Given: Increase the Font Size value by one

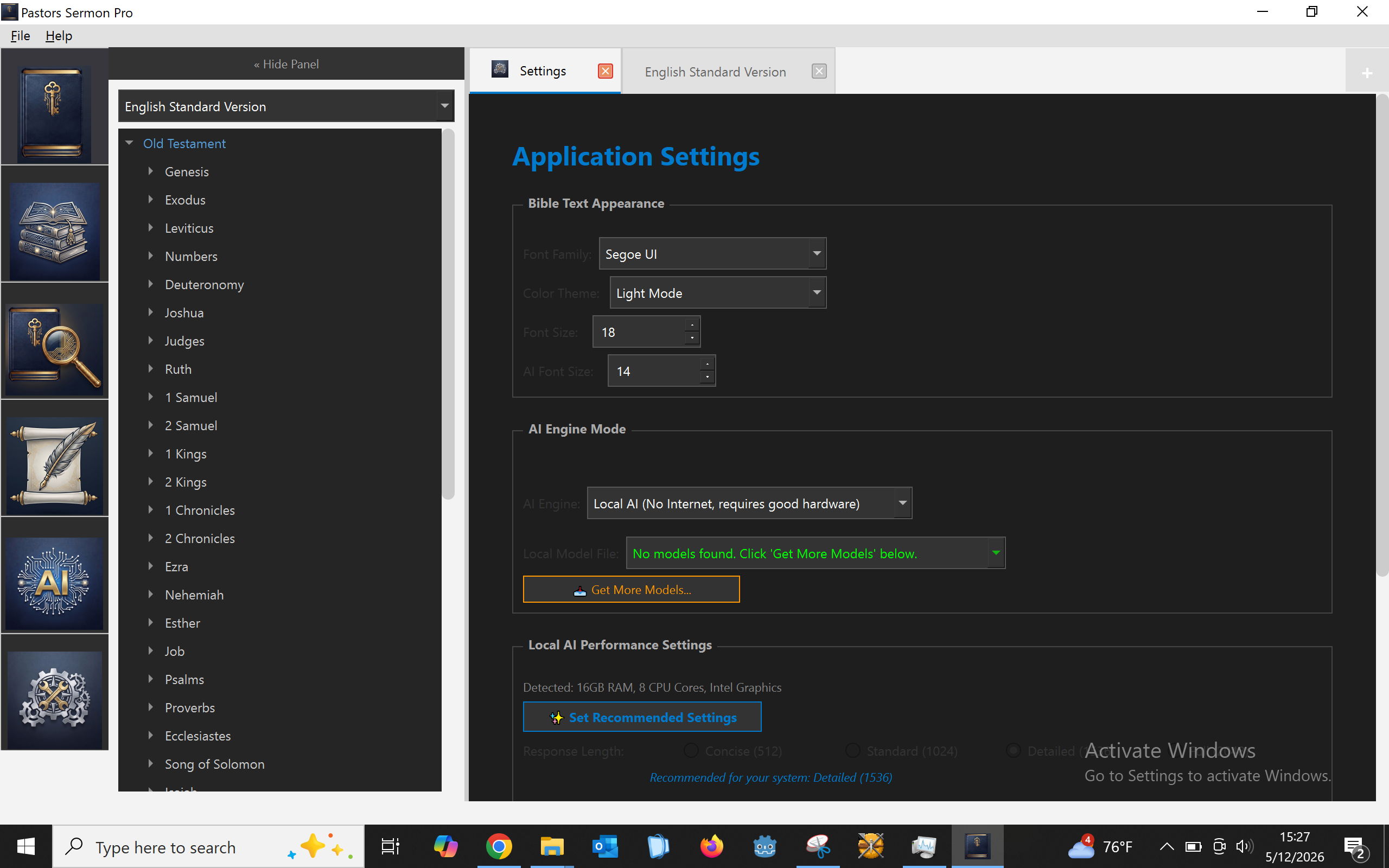Looking at the screenshot, I should [x=692, y=325].
